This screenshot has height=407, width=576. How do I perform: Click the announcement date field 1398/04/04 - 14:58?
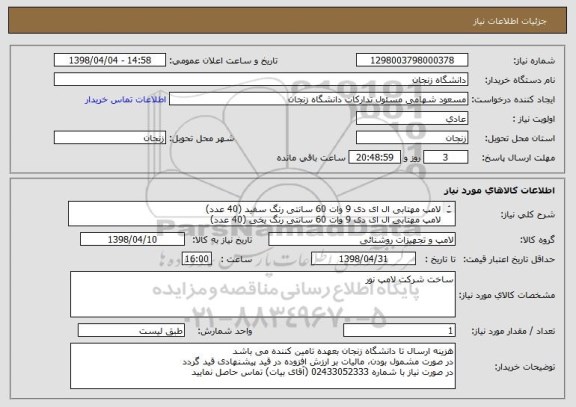click(110, 60)
